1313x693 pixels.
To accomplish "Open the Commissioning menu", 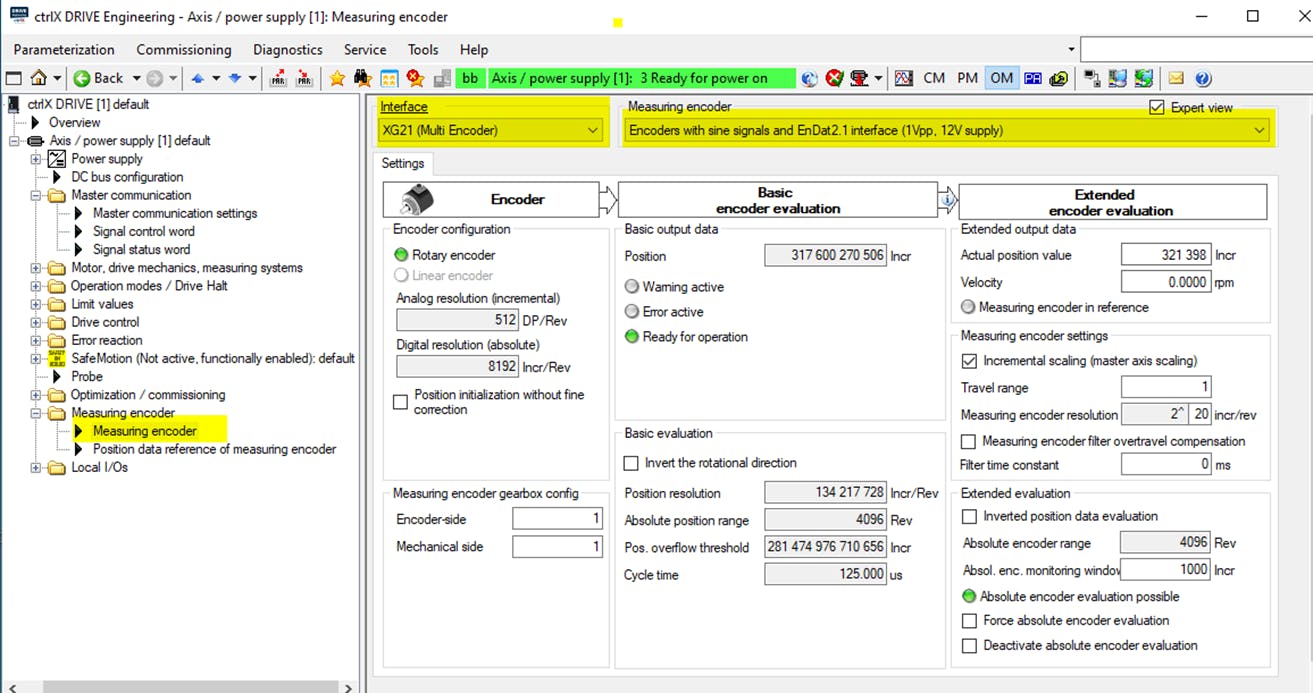I will pyautogui.click(x=184, y=49).
